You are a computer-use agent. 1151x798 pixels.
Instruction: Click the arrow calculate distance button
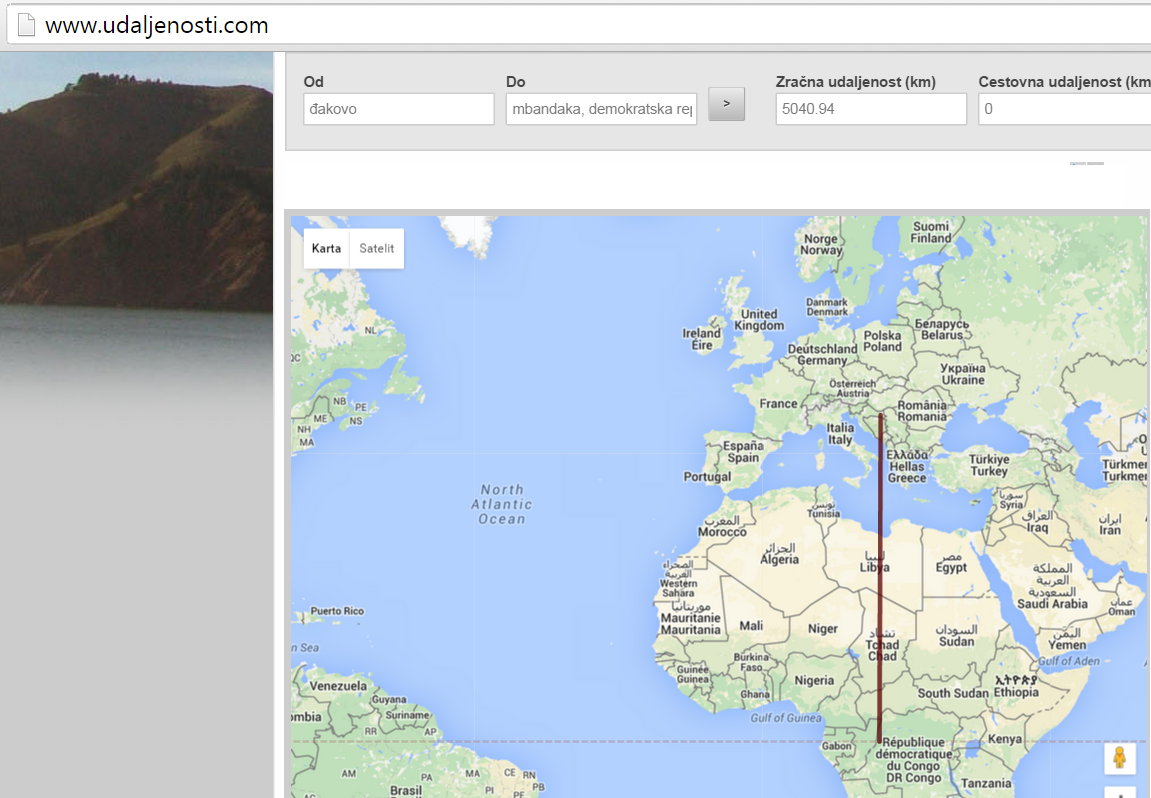coord(726,104)
